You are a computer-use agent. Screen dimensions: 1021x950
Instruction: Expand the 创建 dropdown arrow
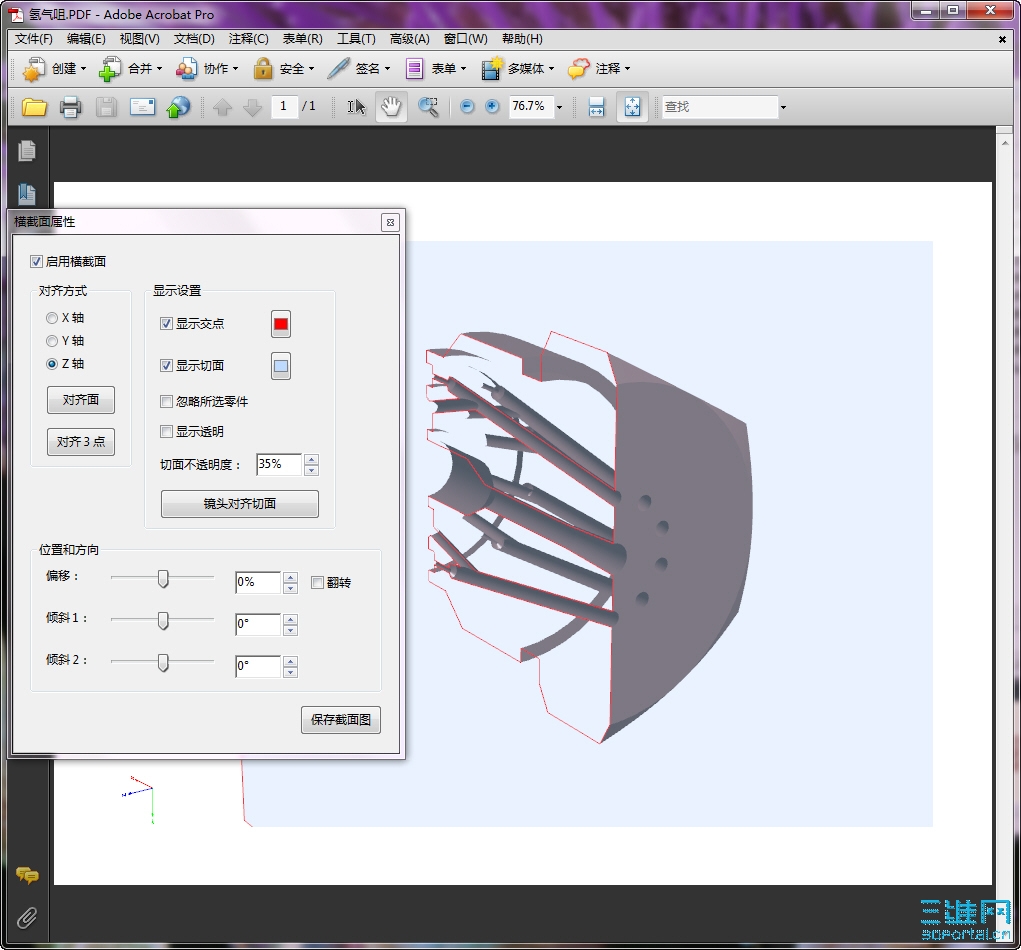pos(83,69)
